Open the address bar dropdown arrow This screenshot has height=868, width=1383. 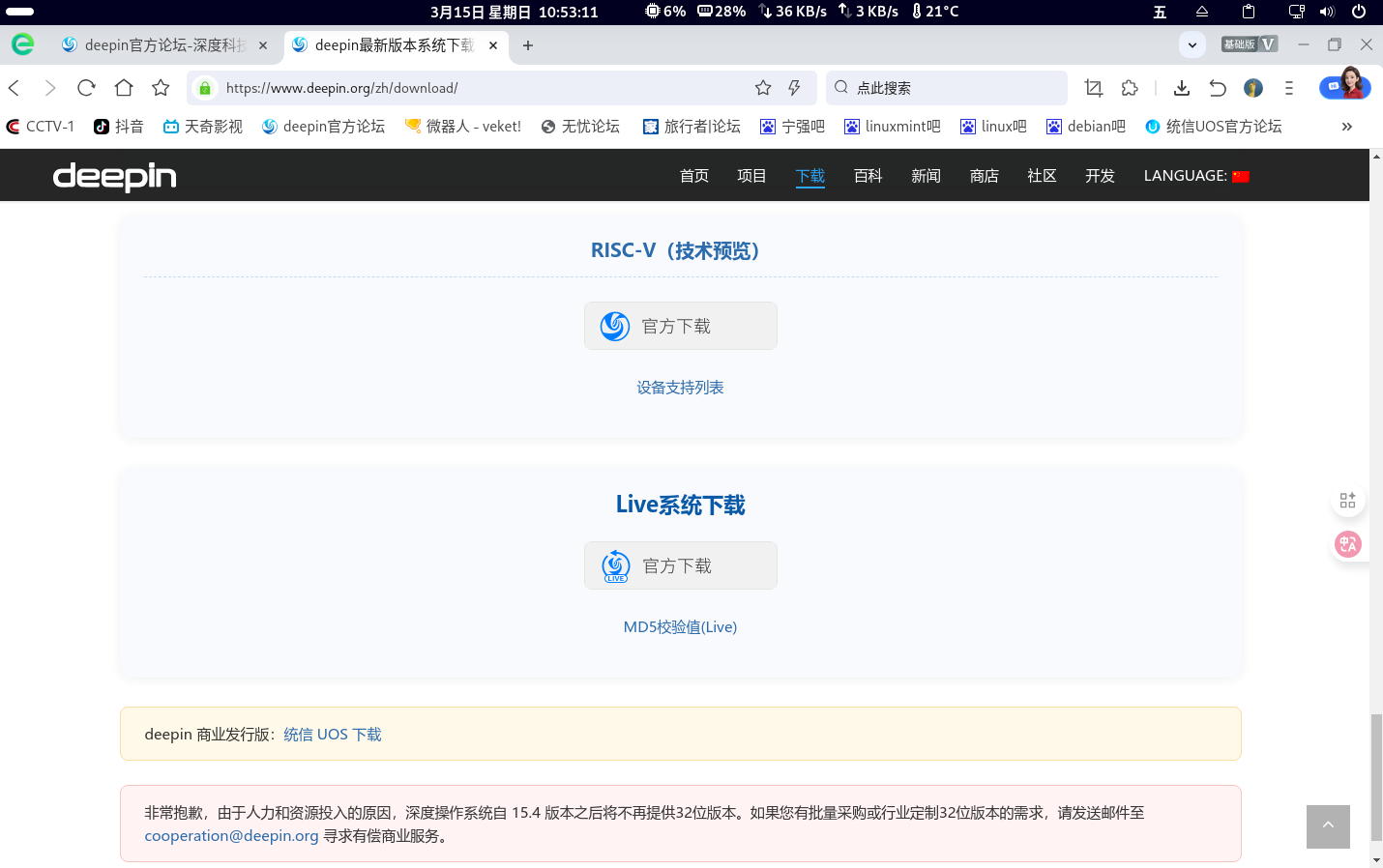(x=1192, y=44)
